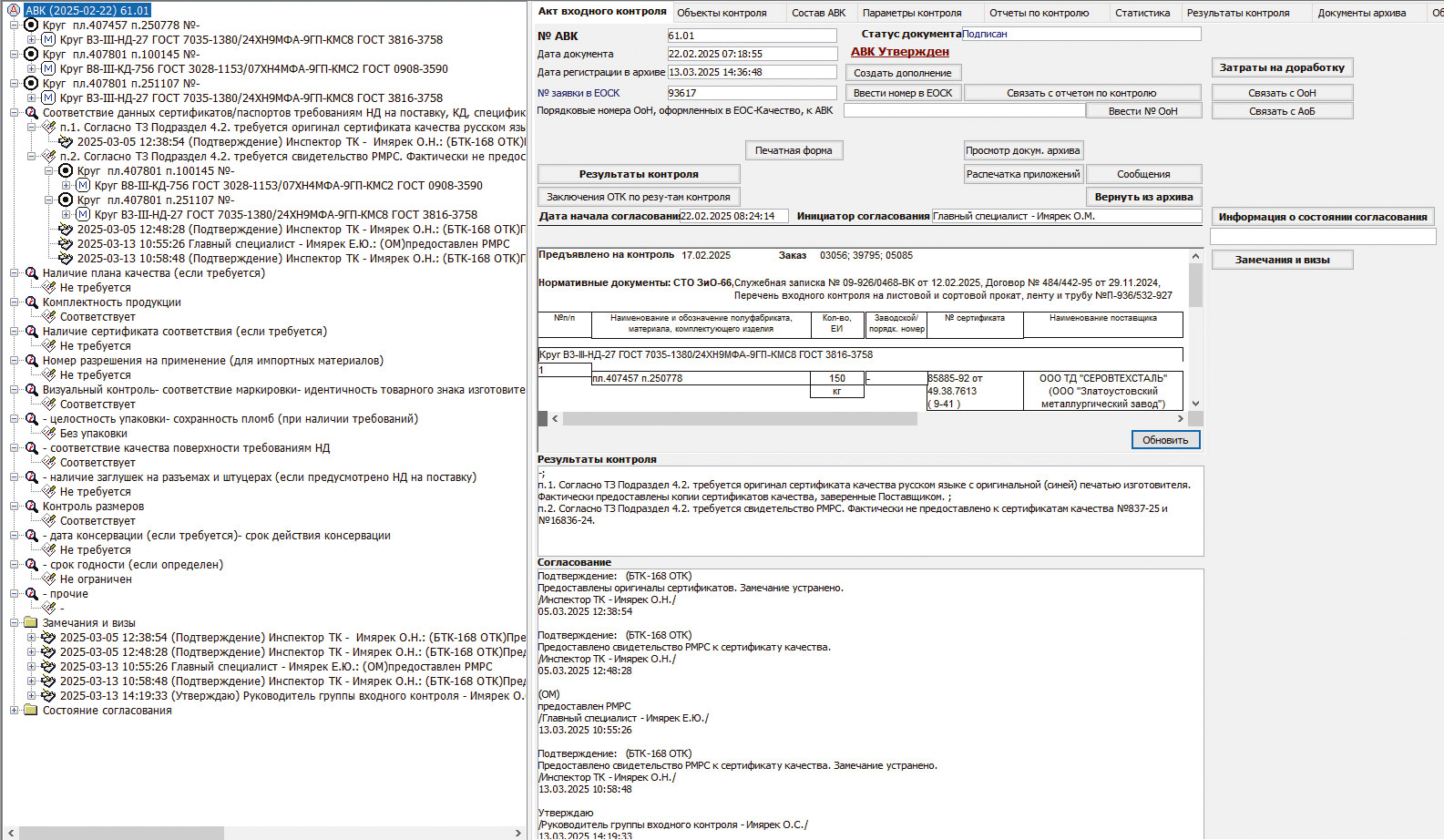1444x840 pixels.
Task: Click the horizontal scrollbar under the materials table
Action: pos(739,419)
